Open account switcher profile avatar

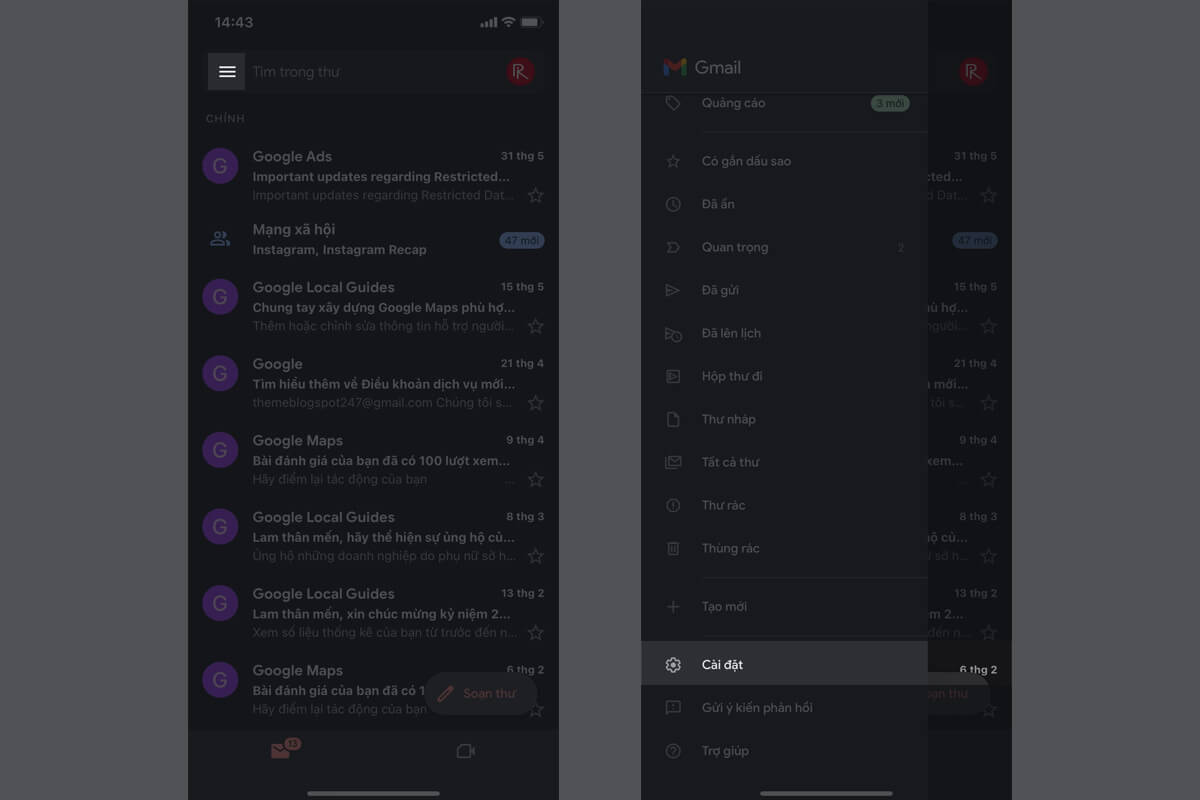pos(520,72)
